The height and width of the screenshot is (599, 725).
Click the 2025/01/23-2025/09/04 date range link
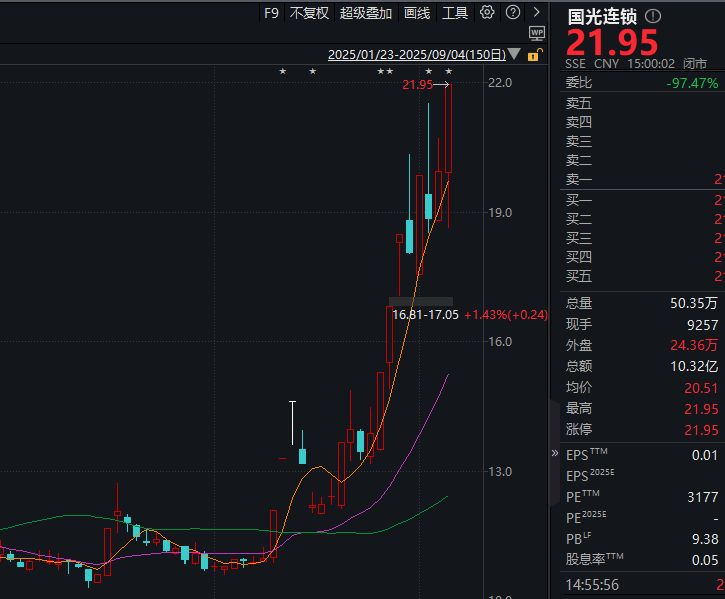[x=417, y=55]
